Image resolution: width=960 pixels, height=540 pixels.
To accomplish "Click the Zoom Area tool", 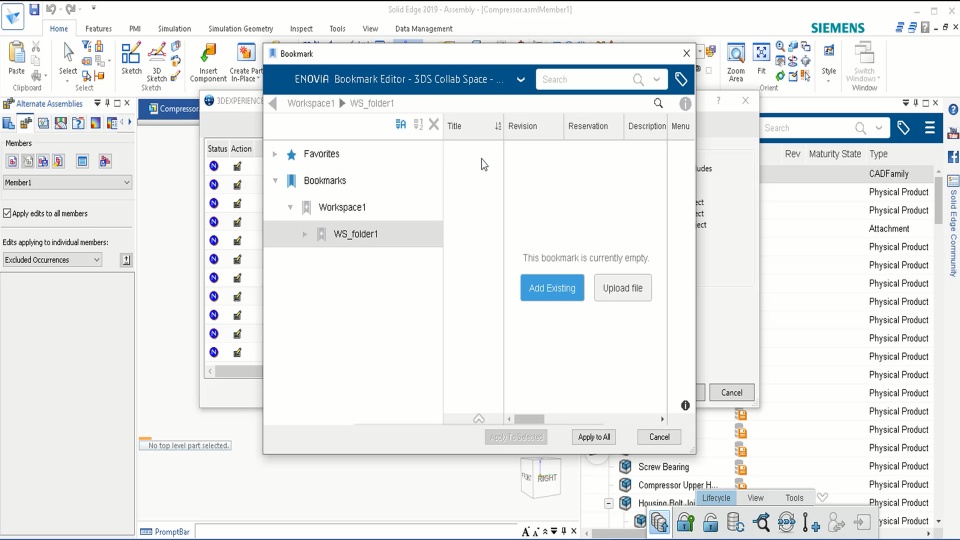I will [736, 53].
